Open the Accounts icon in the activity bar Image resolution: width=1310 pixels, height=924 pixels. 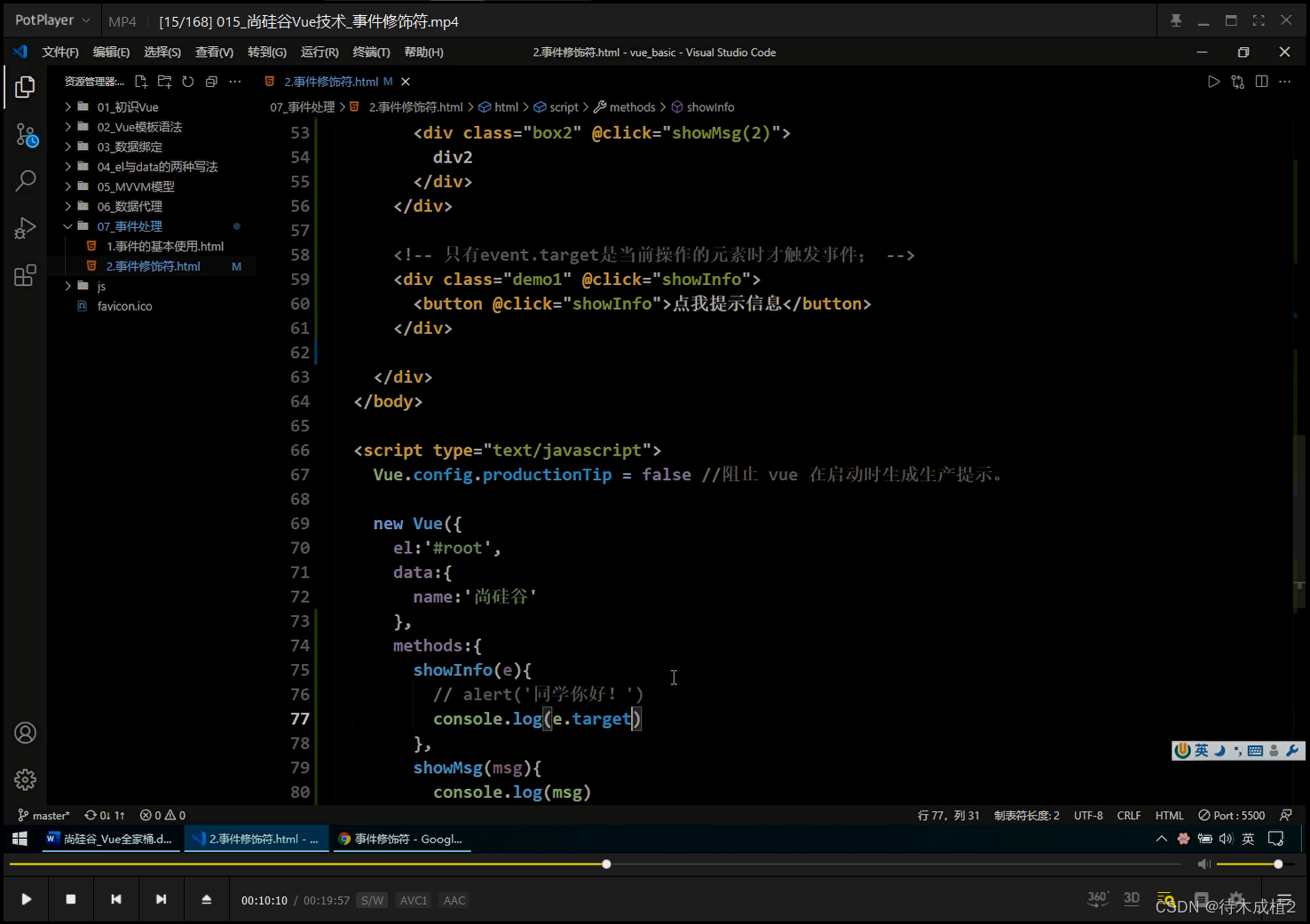point(25,733)
